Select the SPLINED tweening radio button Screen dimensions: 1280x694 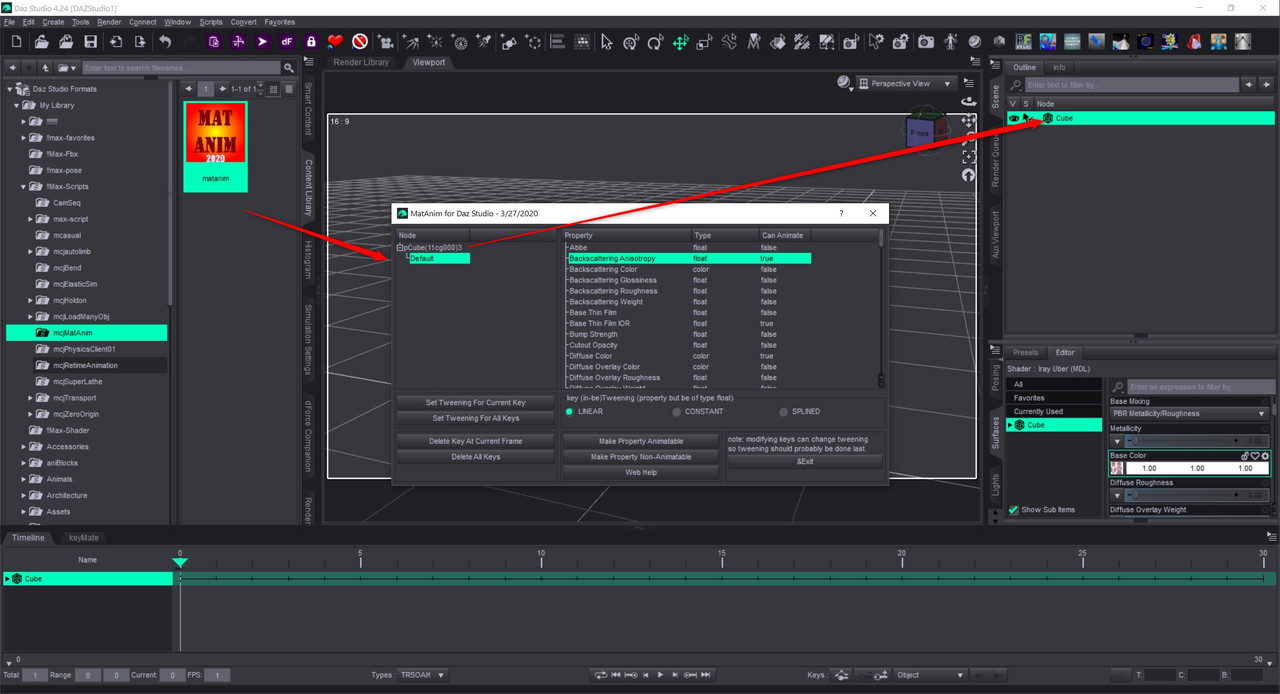pos(783,411)
